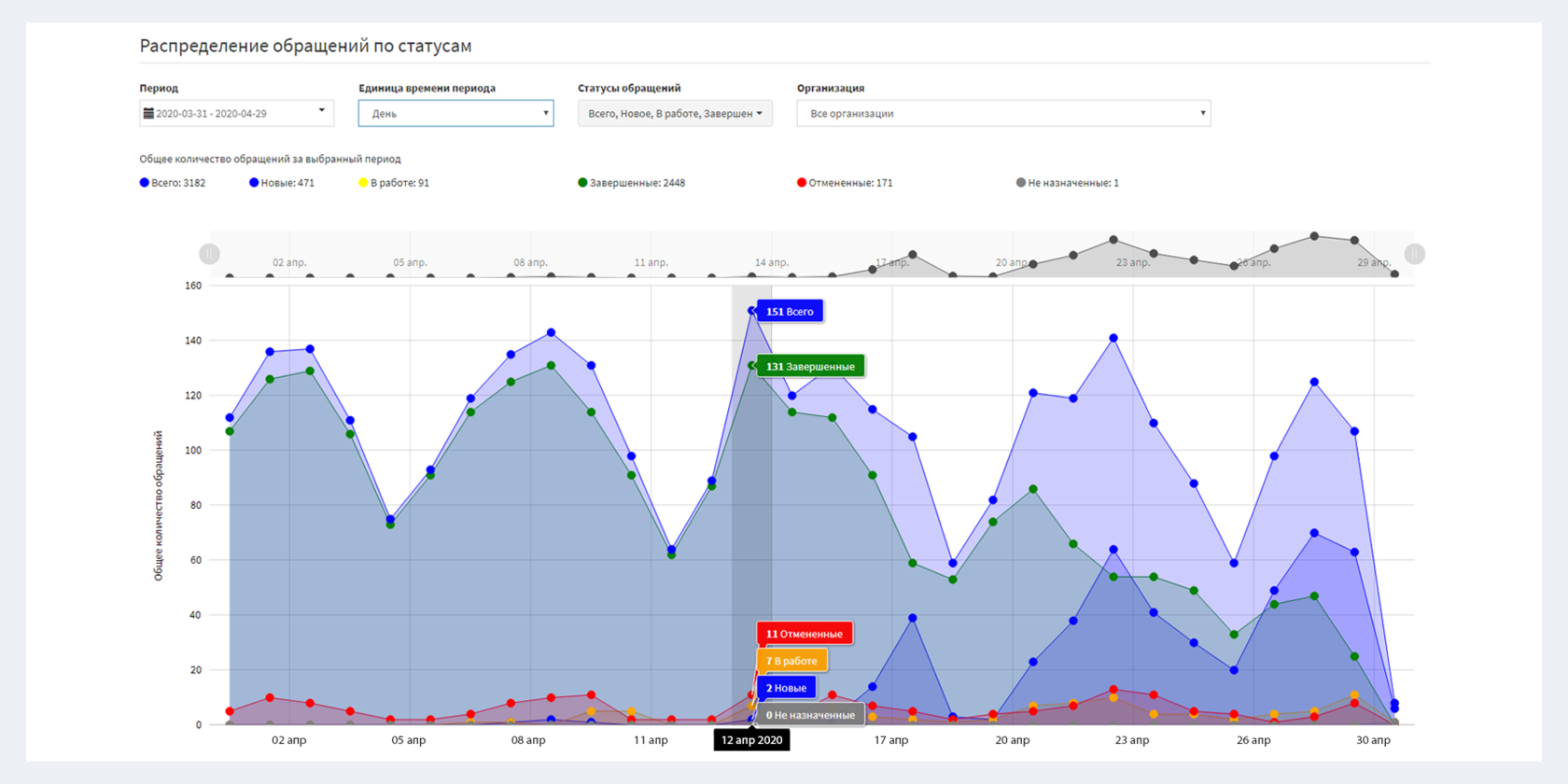The height and width of the screenshot is (784, 1568).
Task: Toggle the Завершенные: 2448 legend series
Action: [x=632, y=183]
